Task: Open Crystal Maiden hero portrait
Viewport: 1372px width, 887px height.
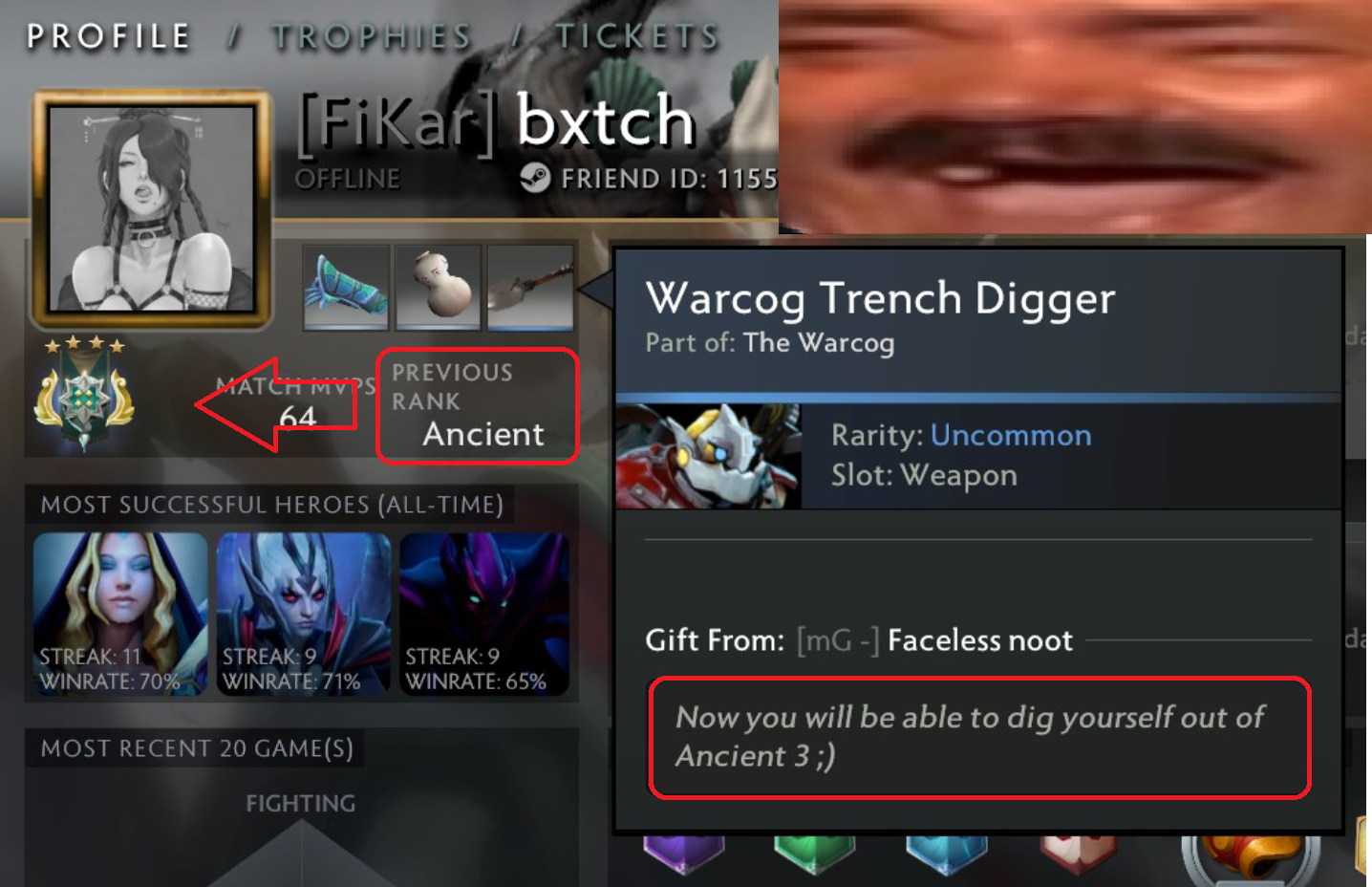Action: 120,614
